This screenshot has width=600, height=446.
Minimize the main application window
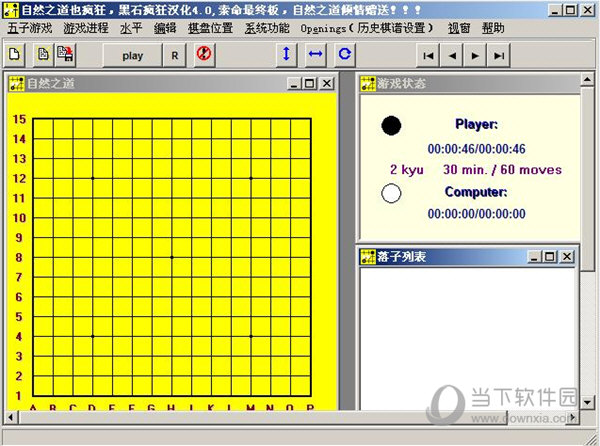tap(554, 10)
